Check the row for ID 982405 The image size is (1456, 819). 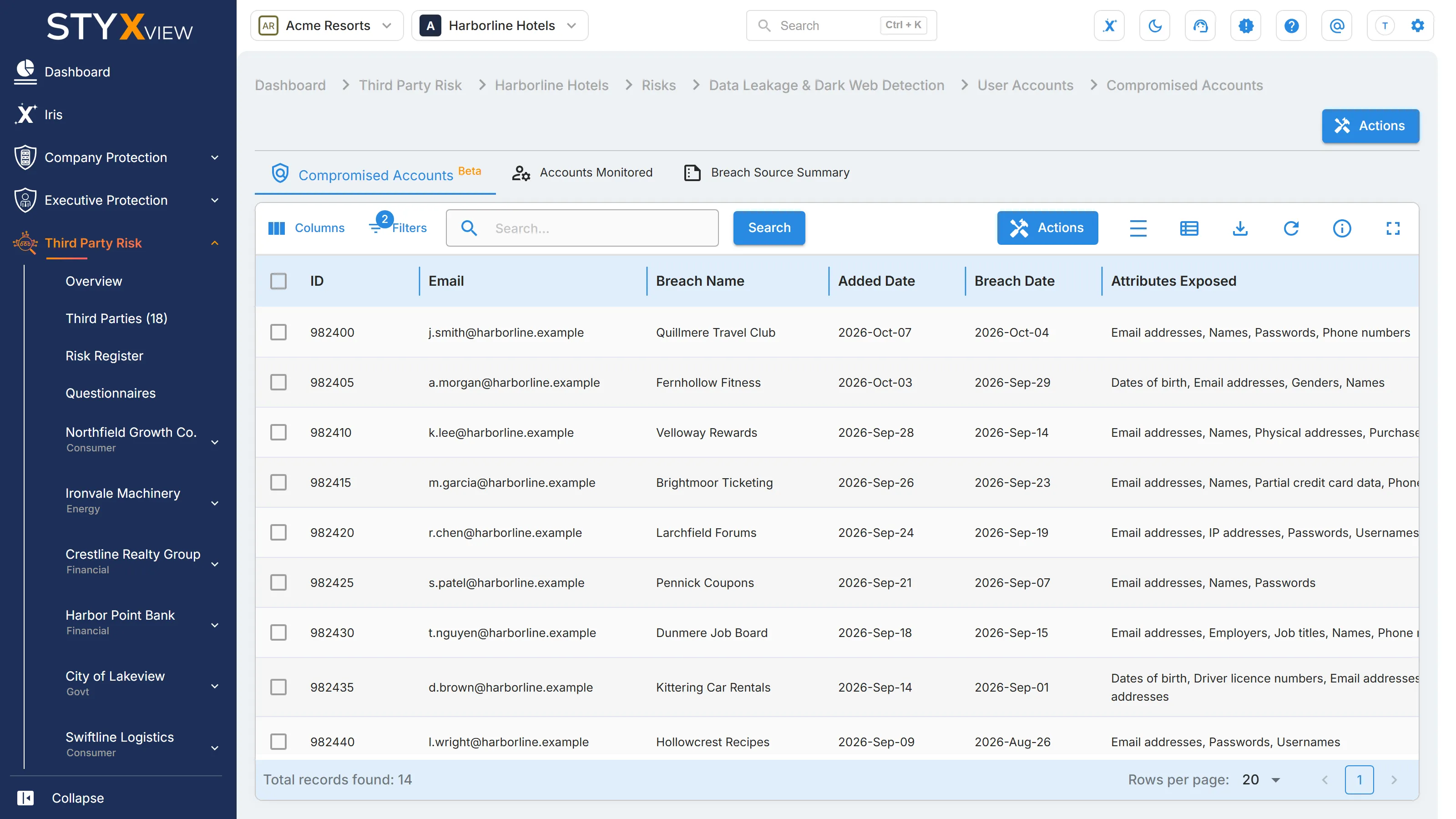point(278,382)
